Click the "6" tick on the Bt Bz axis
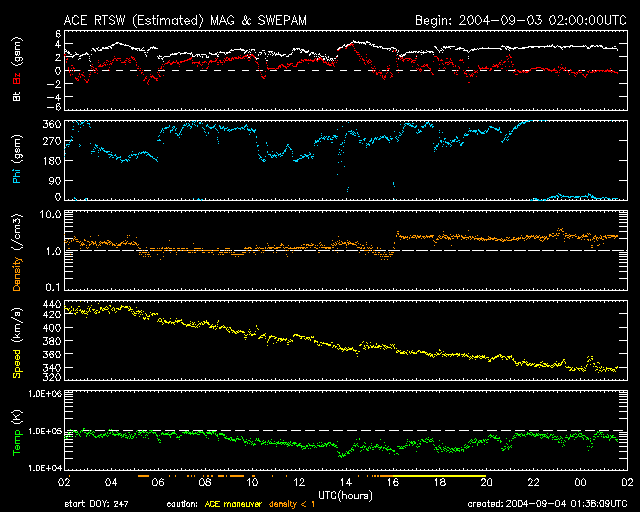The height and width of the screenshot is (512, 640). [x=58, y=34]
